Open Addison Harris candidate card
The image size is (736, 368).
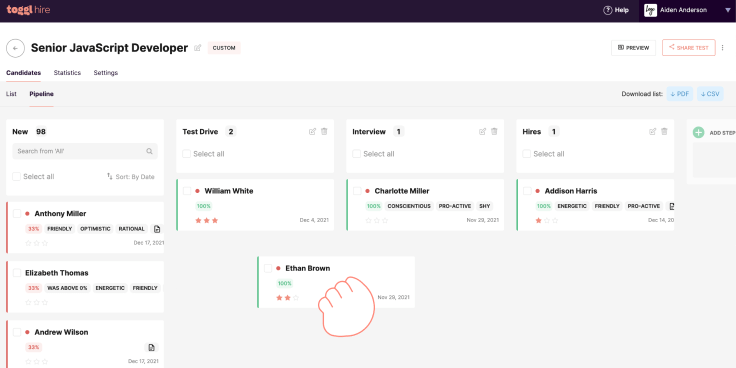tap(595, 205)
